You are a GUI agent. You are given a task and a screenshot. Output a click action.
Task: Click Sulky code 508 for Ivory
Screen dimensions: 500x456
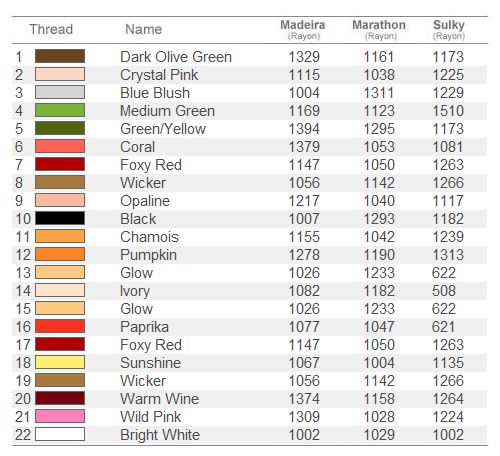pos(444,291)
